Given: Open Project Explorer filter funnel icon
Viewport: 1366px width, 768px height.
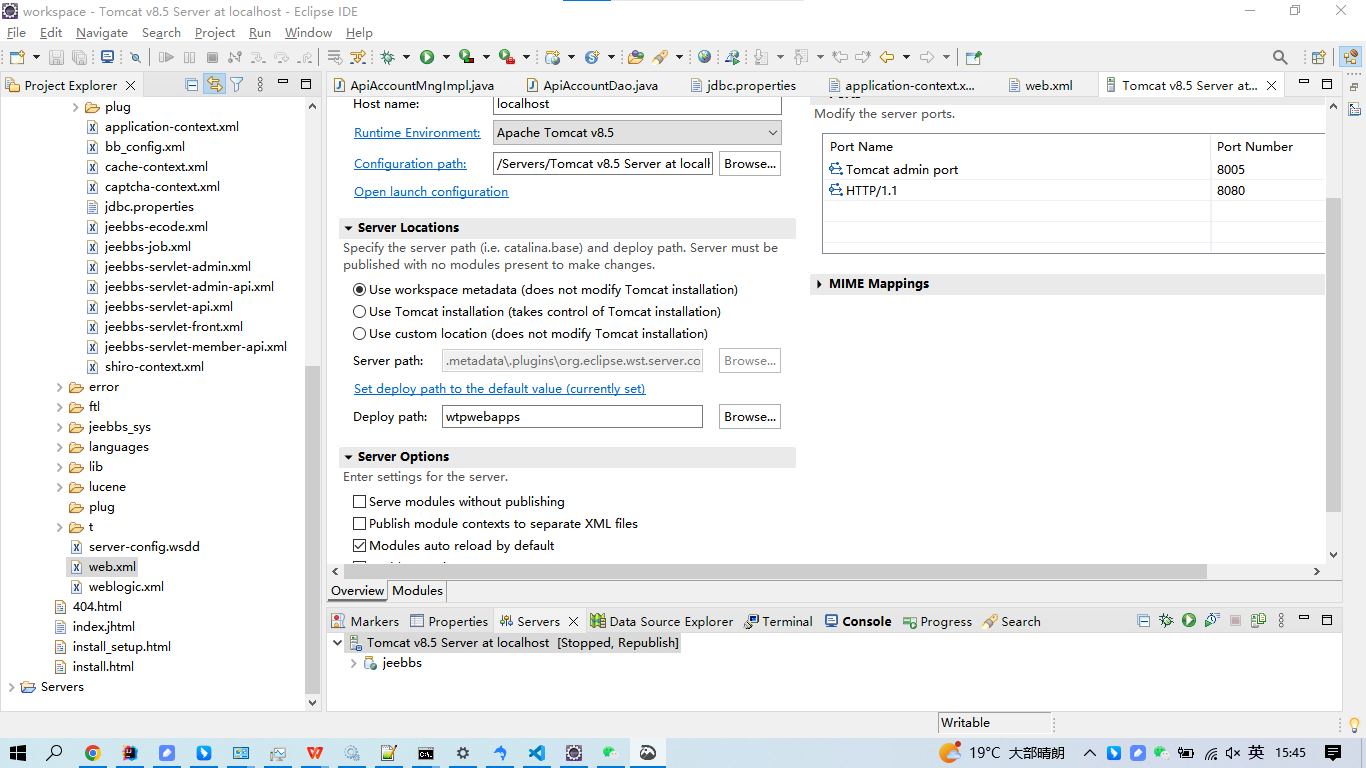Looking at the screenshot, I should (237, 85).
